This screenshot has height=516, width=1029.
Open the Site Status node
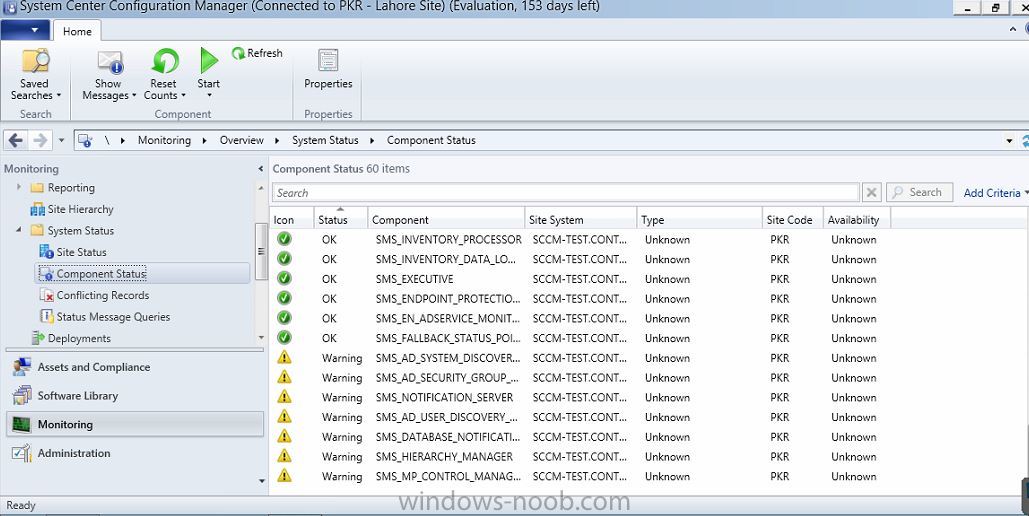[73, 252]
